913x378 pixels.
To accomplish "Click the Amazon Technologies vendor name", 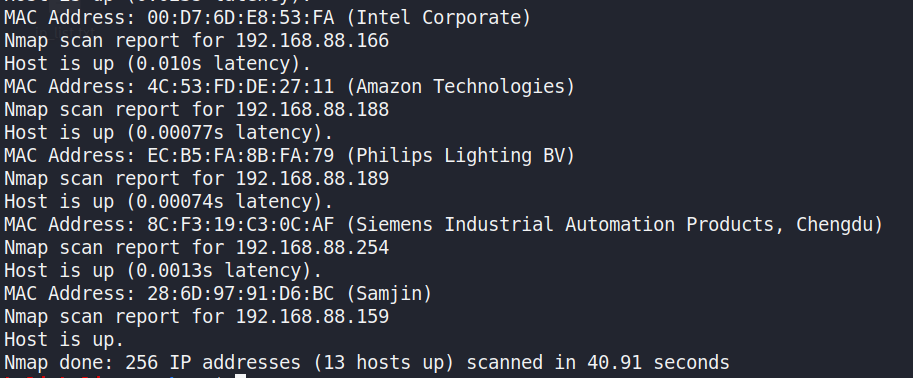I will [460, 86].
